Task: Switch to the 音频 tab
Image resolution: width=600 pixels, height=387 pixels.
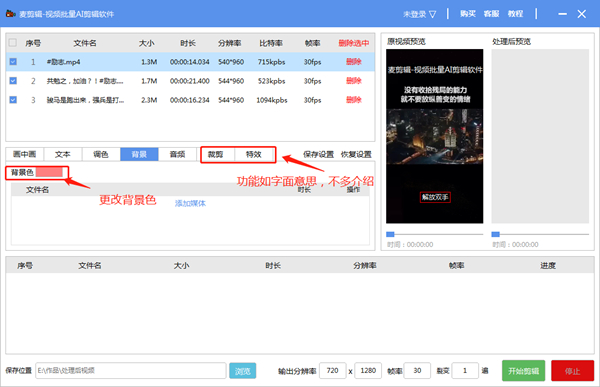Action: tap(178, 154)
